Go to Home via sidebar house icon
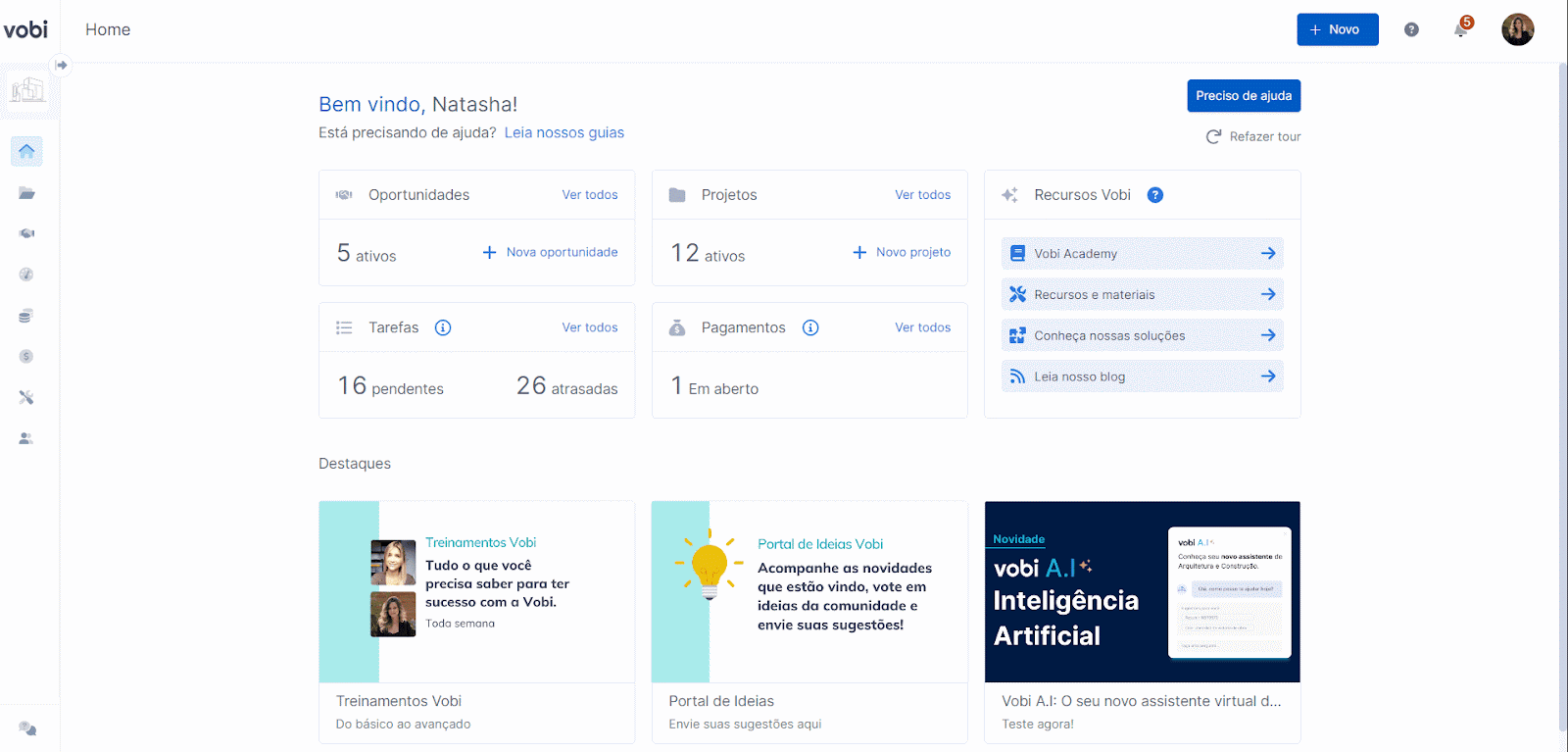 (x=26, y=151)
